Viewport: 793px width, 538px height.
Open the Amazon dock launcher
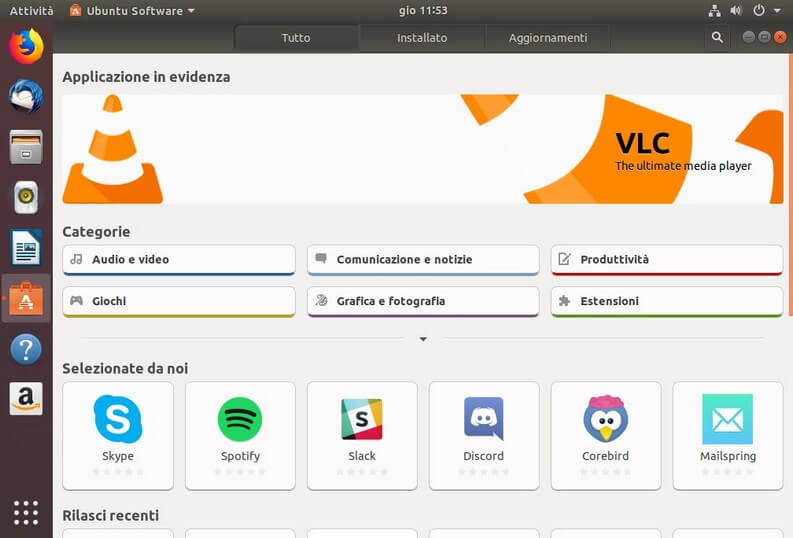click(x=26, y=398)
